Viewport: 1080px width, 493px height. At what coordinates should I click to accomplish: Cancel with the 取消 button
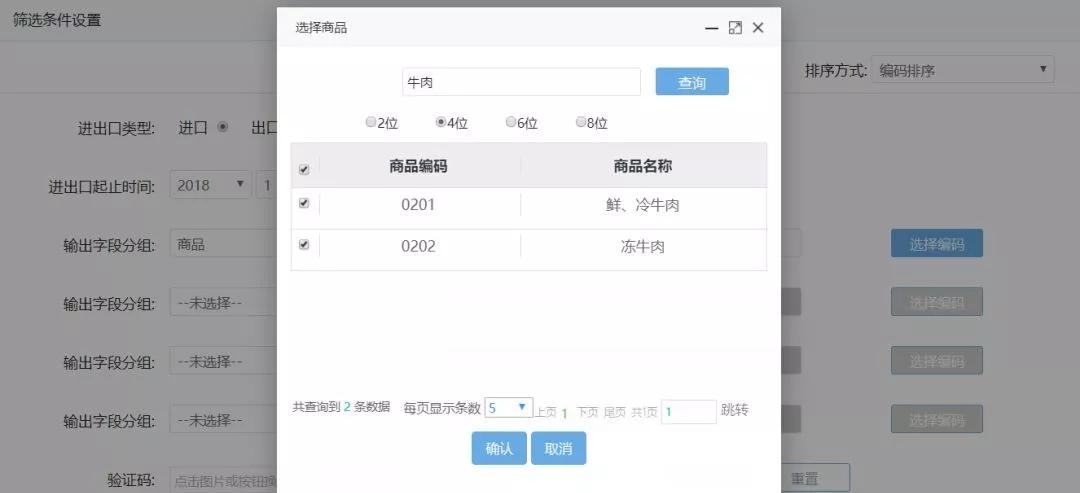tap(558, 448)
